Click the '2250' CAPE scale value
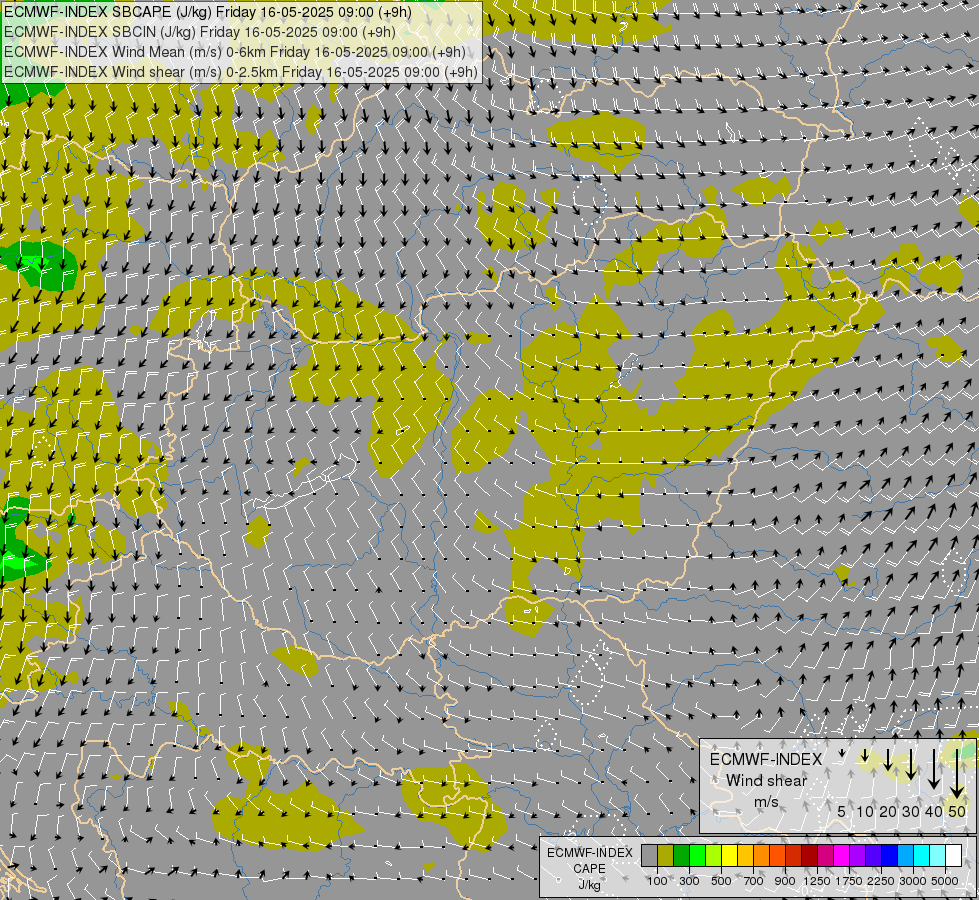This screenshot has height=900, width=979. click(881, 881)
